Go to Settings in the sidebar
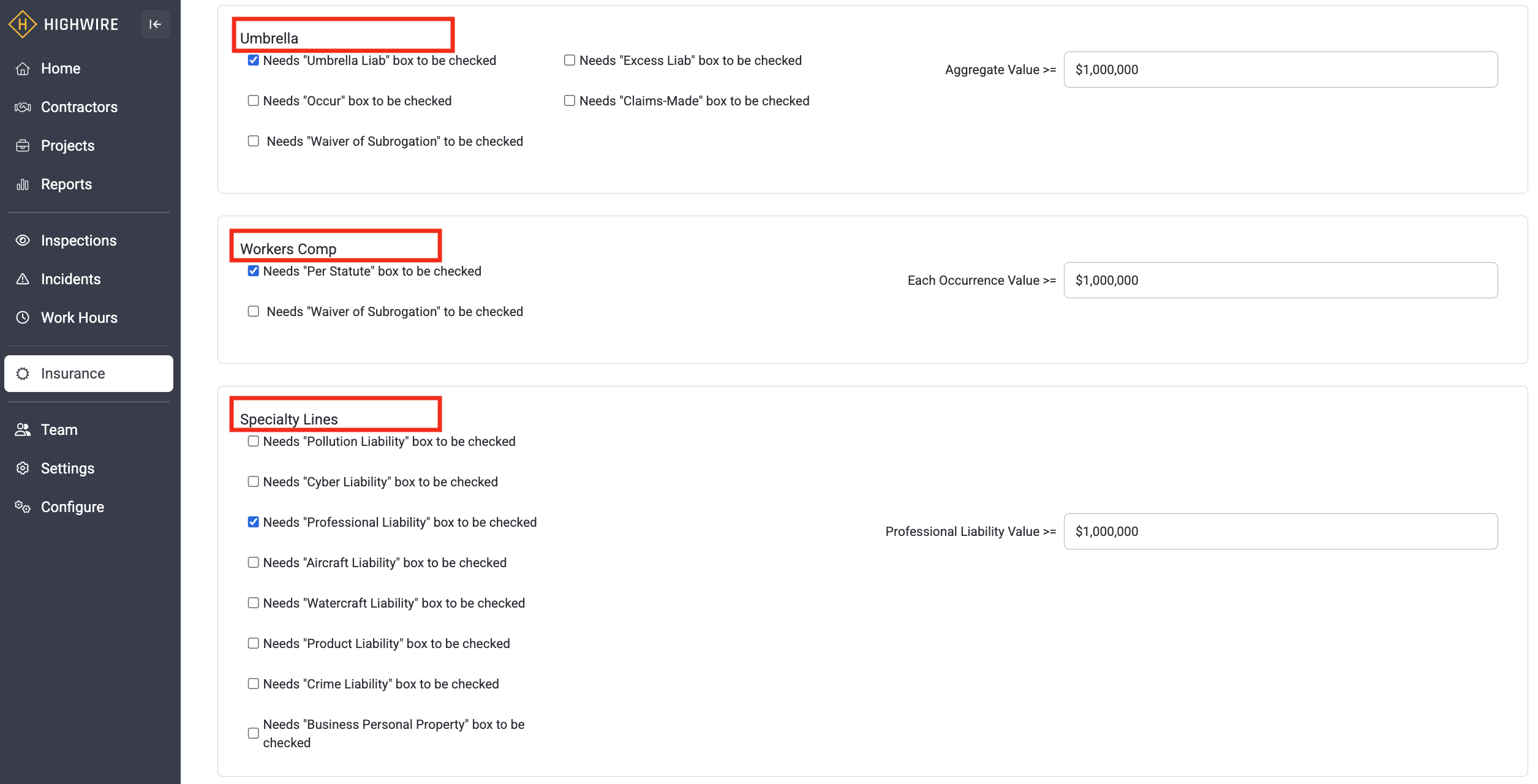 tap(67, 469)
